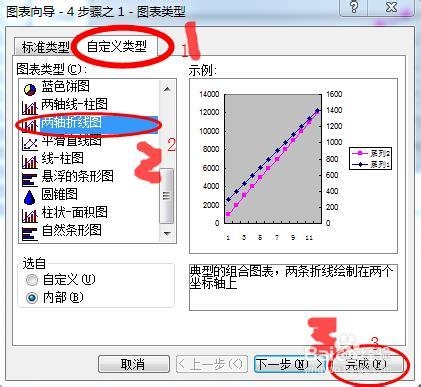
Task: Click the two-axis line chart icon
Action: pos(30,125)
